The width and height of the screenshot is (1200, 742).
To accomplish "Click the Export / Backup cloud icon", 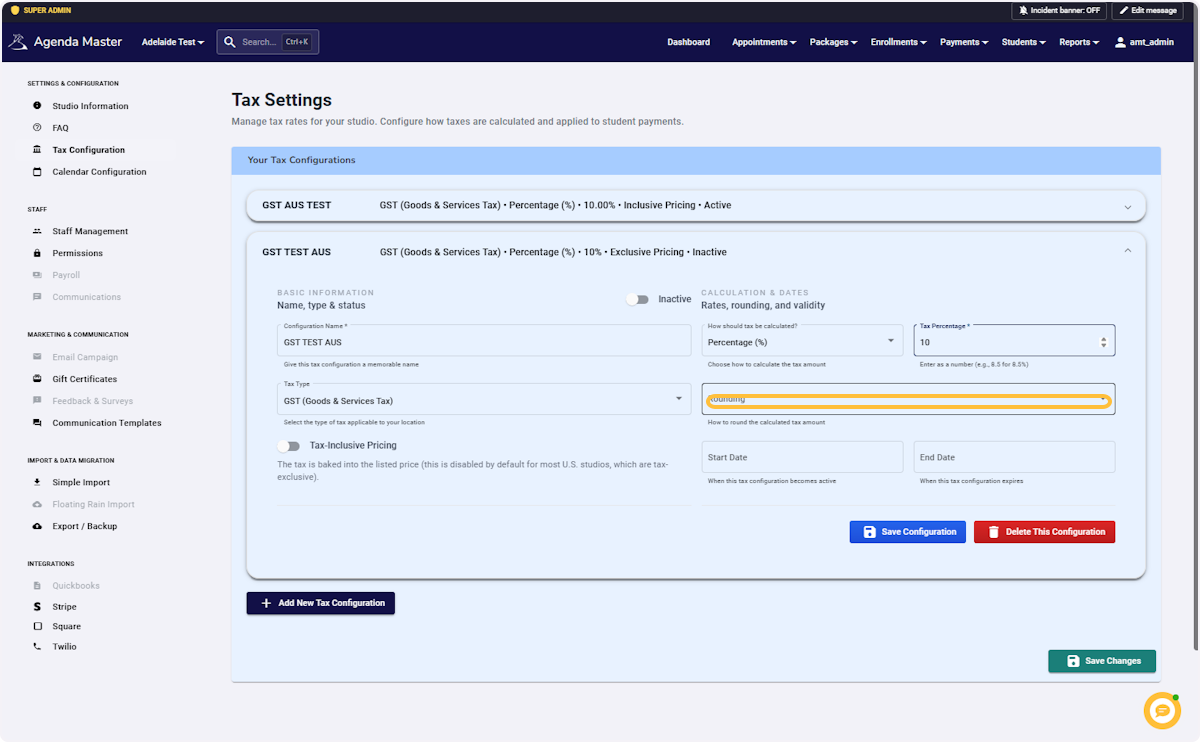I will point(37,526).
